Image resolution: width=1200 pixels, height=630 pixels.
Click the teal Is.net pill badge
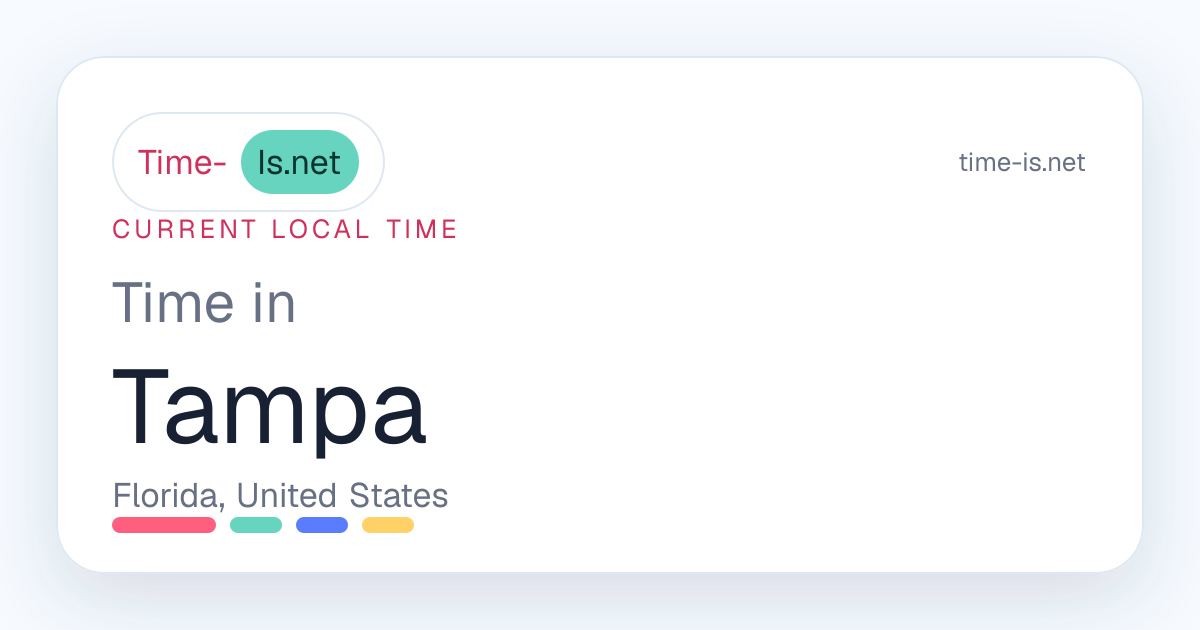pos(300,162)
